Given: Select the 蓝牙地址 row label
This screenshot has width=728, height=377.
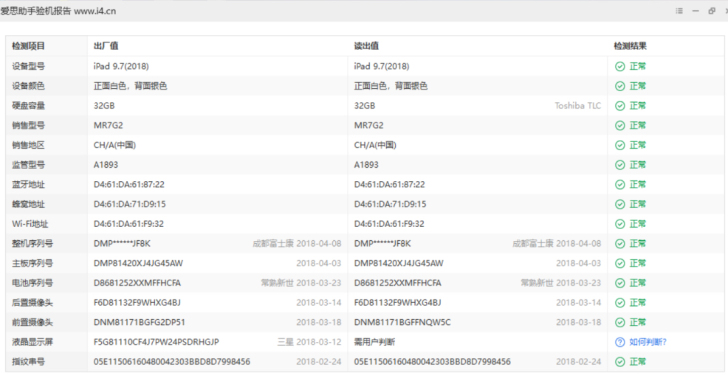Looking at the screenshot, I should tap(28, 185).
